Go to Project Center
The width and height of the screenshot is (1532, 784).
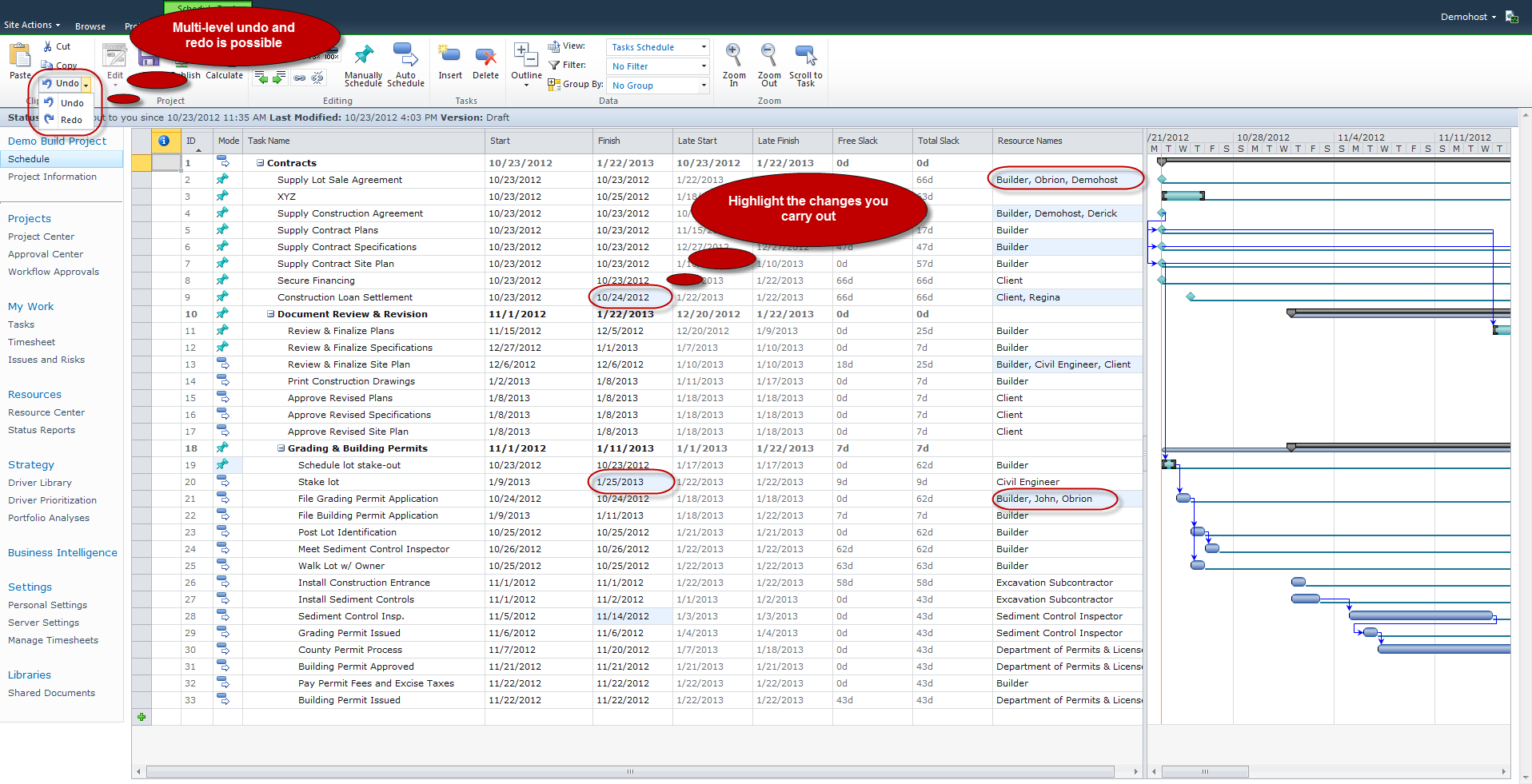pyautogui.click(x=41, y=237)
